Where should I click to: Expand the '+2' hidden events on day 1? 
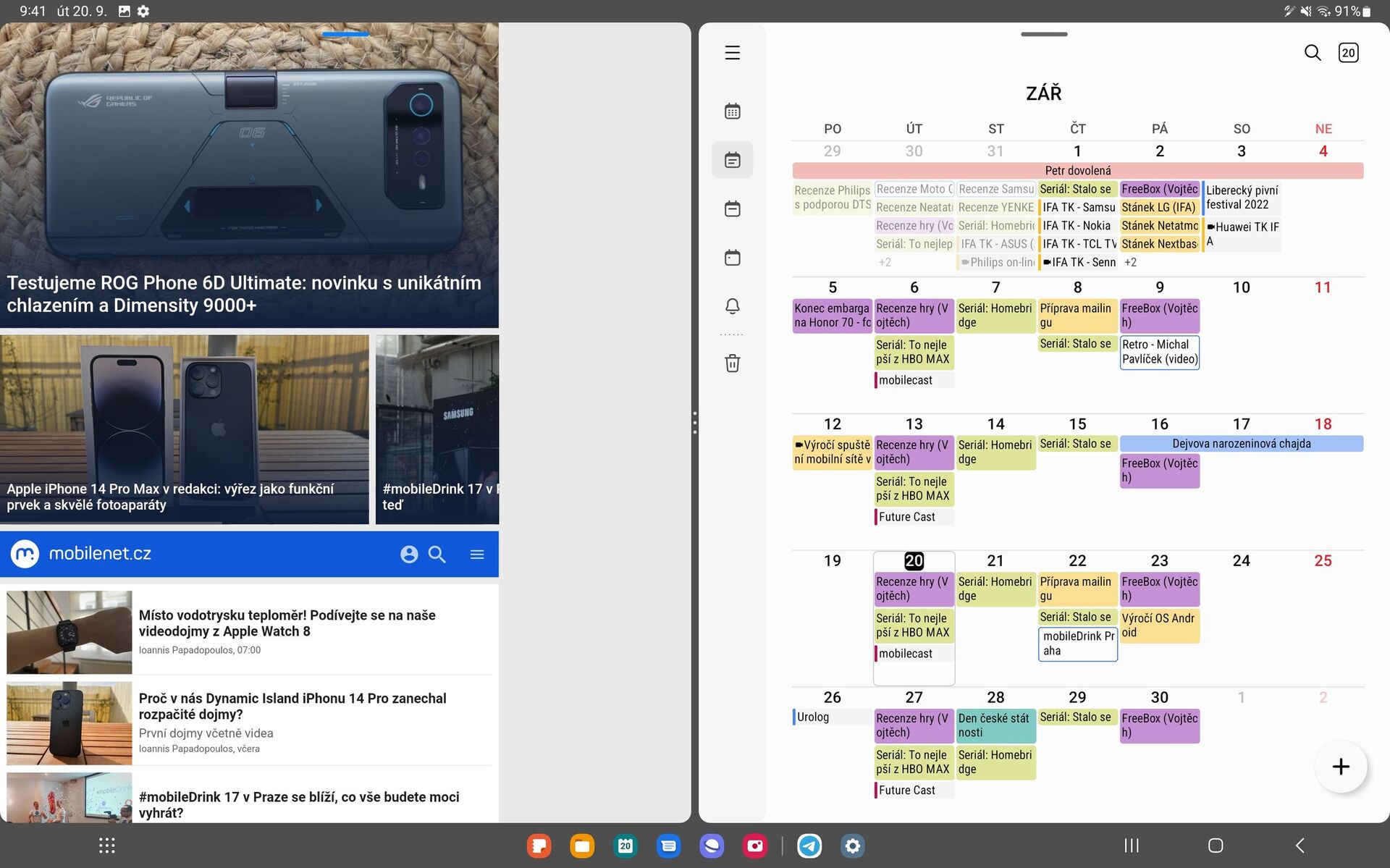(x=1131, y=262)
